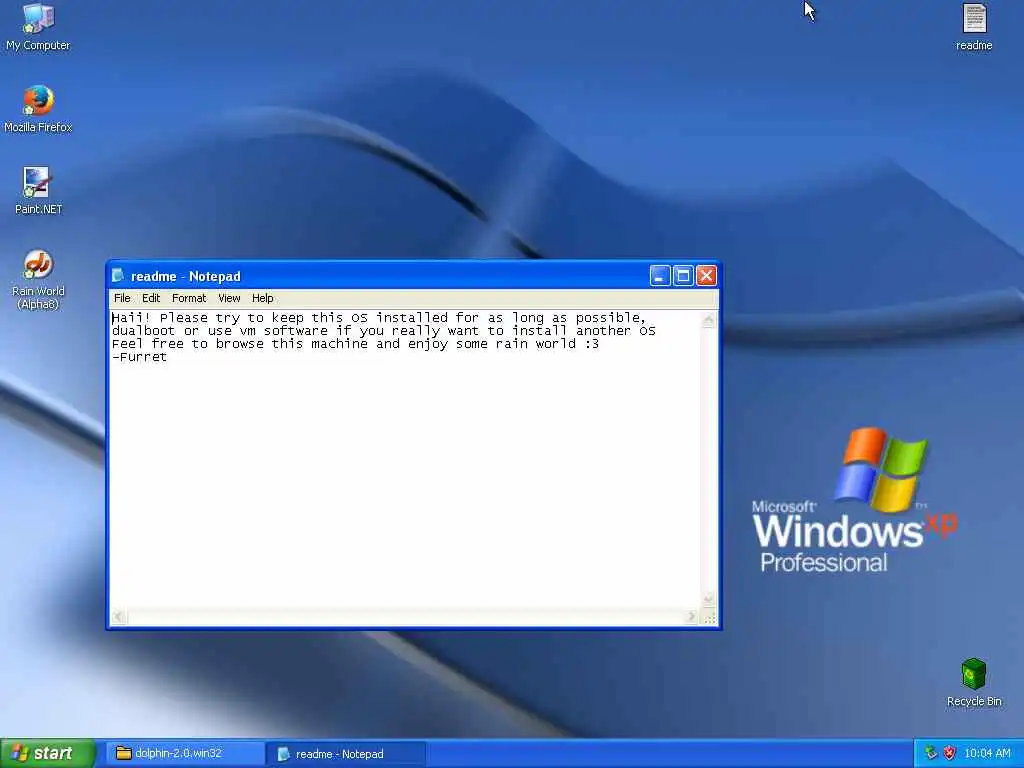Select the My Computer desktop icon
This screenshot has width=1024, height=768.
[39, 26]
